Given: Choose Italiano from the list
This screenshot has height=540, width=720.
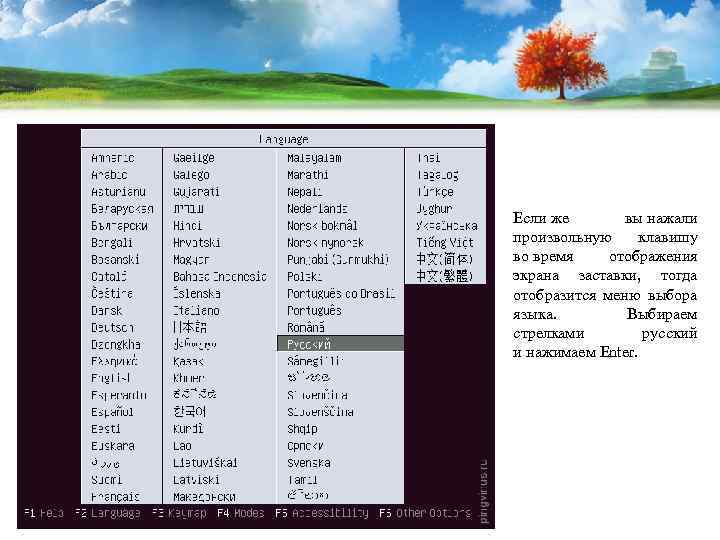Looking at the screenshot, I should 197,311.
